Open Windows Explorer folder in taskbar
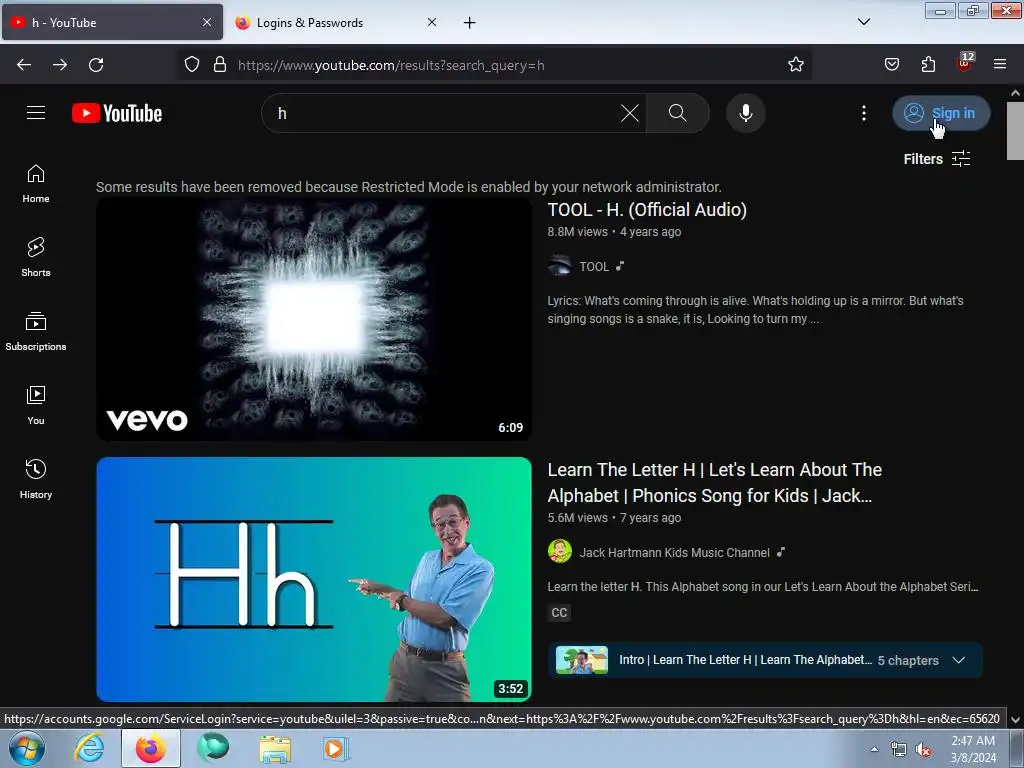The image size is (1024, 768). pyautogui.click(x=275, y=748)
